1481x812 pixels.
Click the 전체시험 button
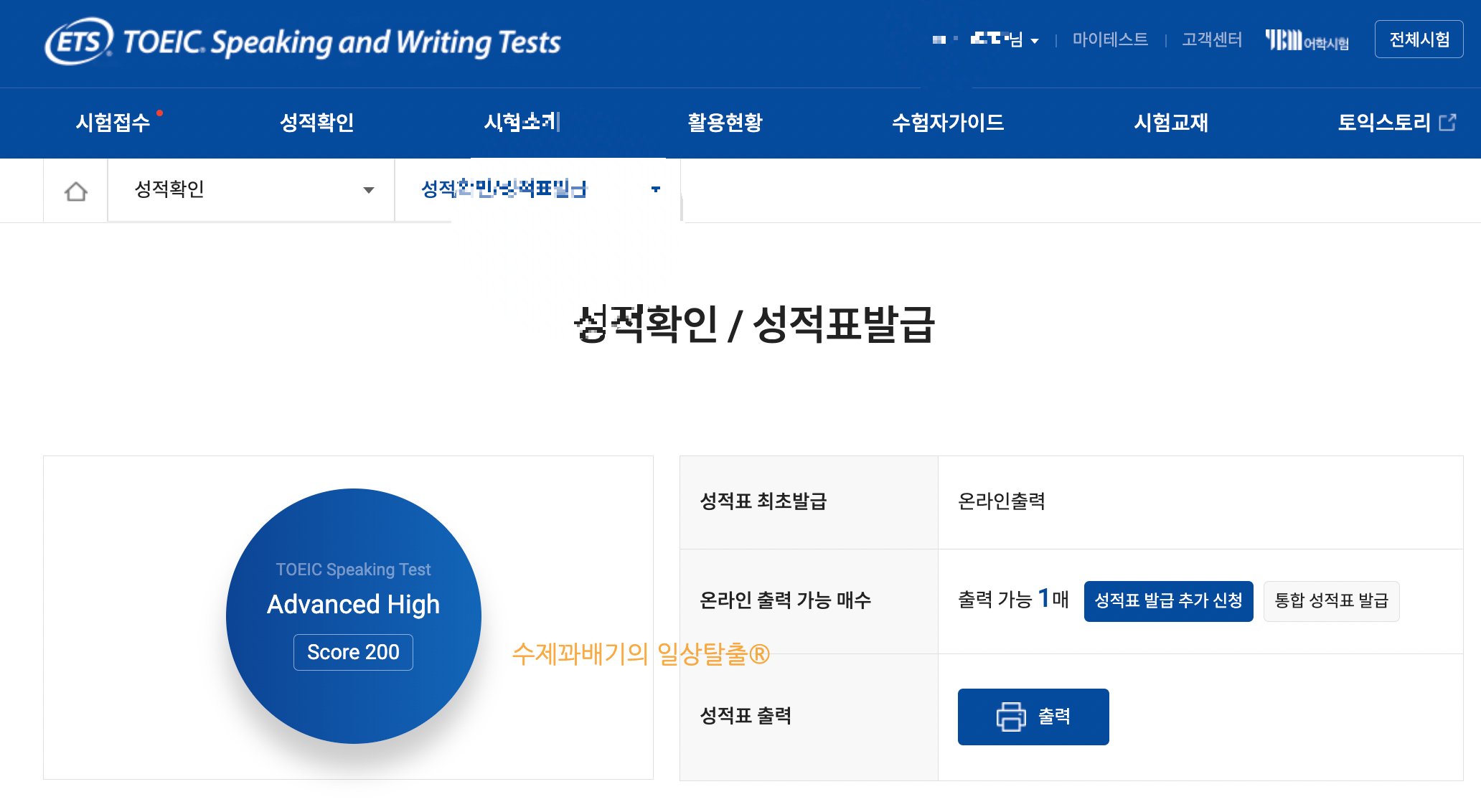click(1419, 39)
